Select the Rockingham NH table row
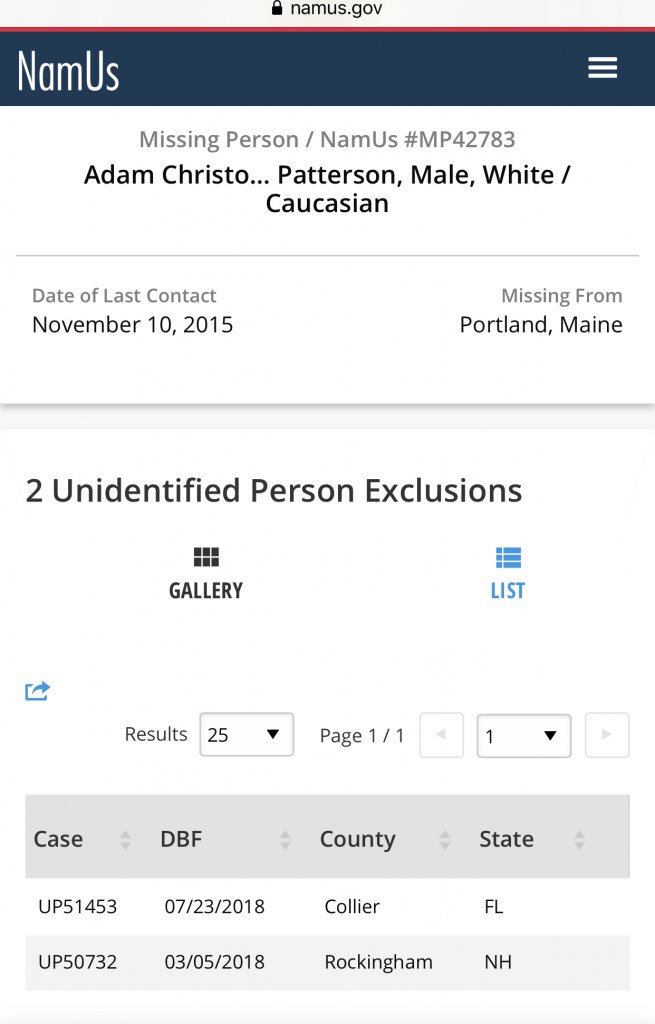Viewport: 655px width, 1024px height. click(x=378, y=962)
